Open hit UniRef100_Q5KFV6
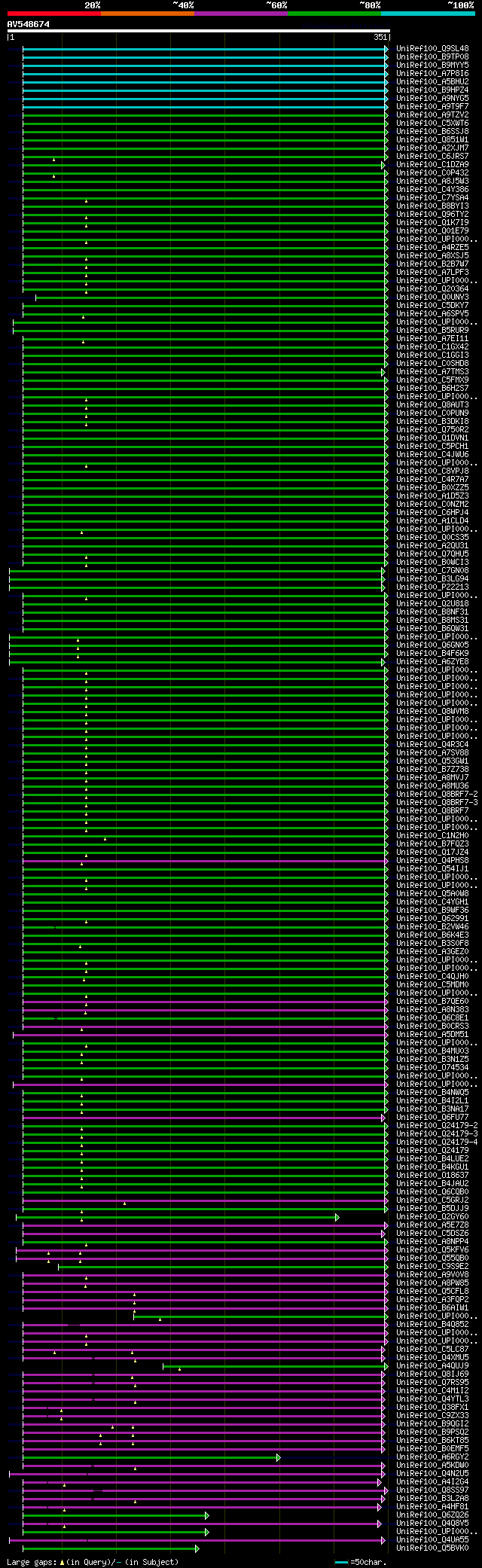The width and height of the screenshot is (482, 1568). pos(432,1250)
